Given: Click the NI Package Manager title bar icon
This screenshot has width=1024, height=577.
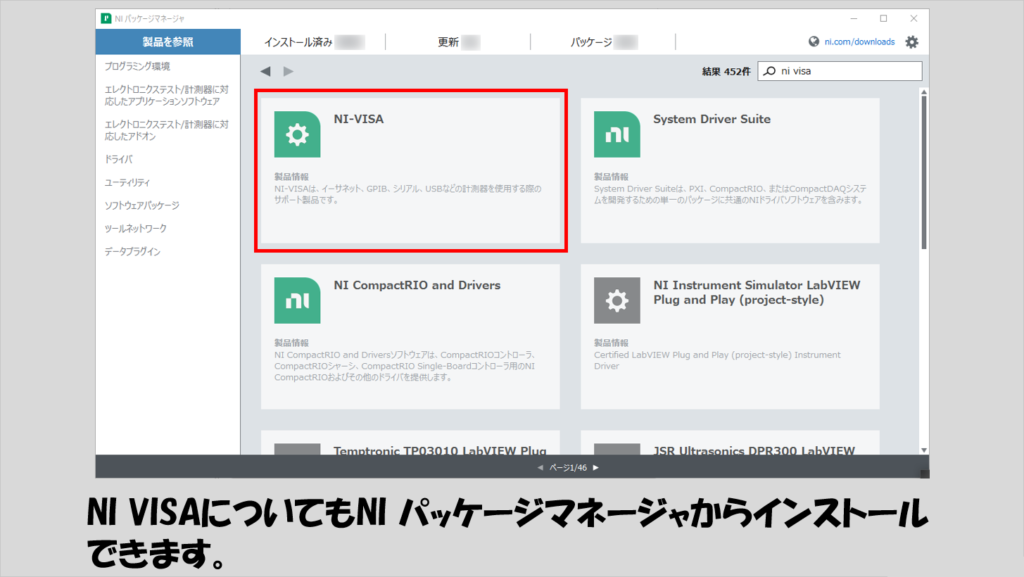Looking at the screenshot, I should click(106, 18).
